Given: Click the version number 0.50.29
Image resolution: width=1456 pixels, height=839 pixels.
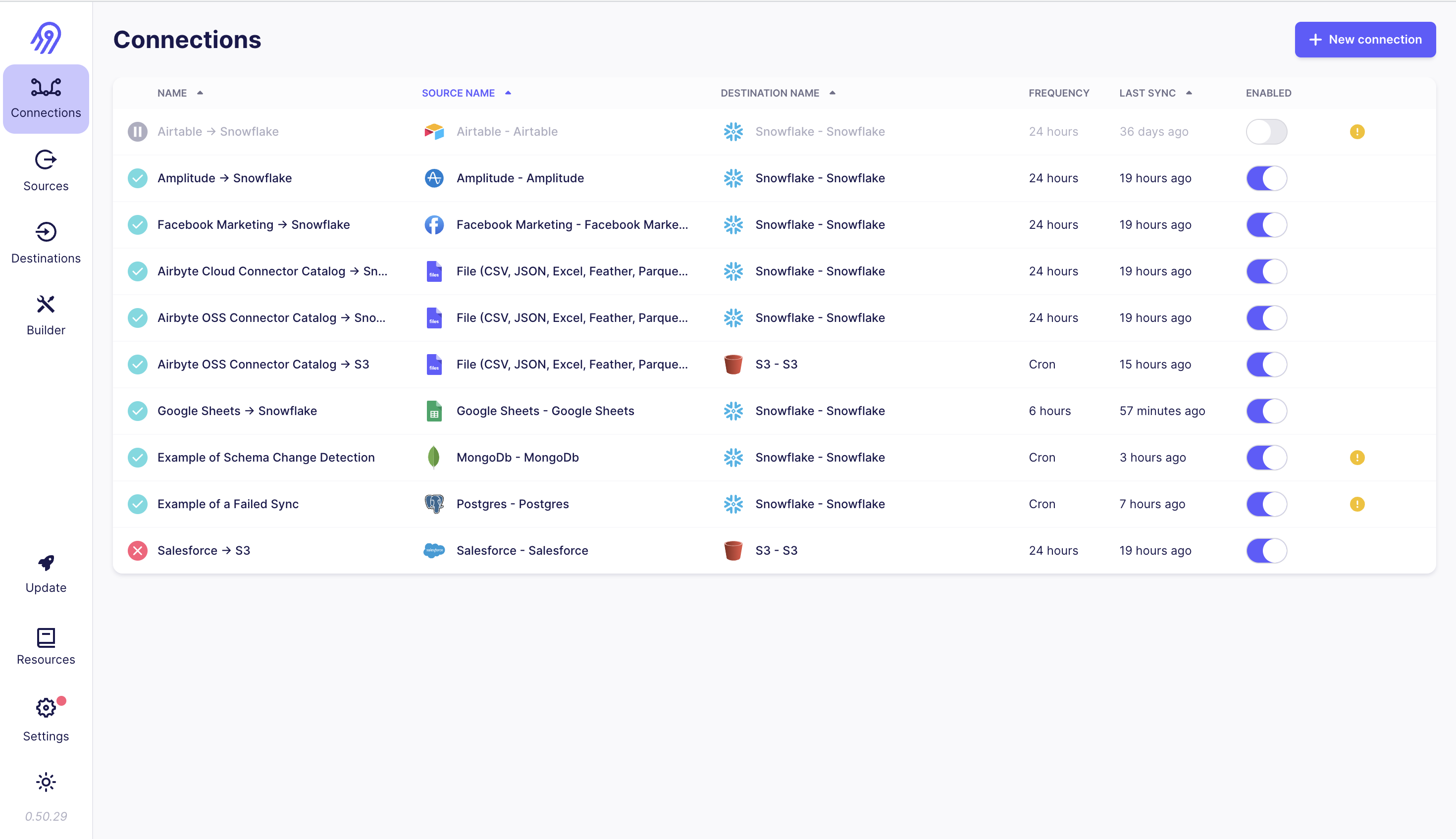Looking at the screenshot, I should 46,817.
